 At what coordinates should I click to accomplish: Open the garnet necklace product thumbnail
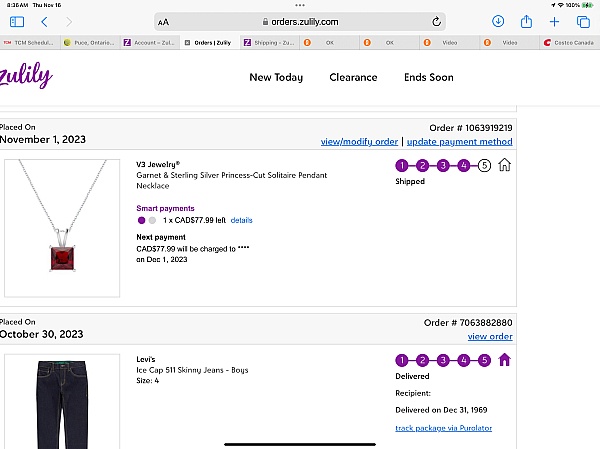point(62,227)
